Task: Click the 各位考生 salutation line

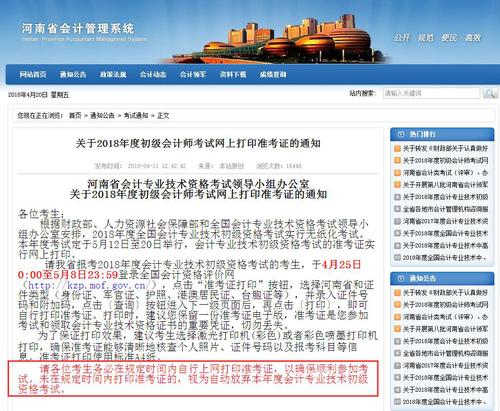Action: tap(41, 214)
